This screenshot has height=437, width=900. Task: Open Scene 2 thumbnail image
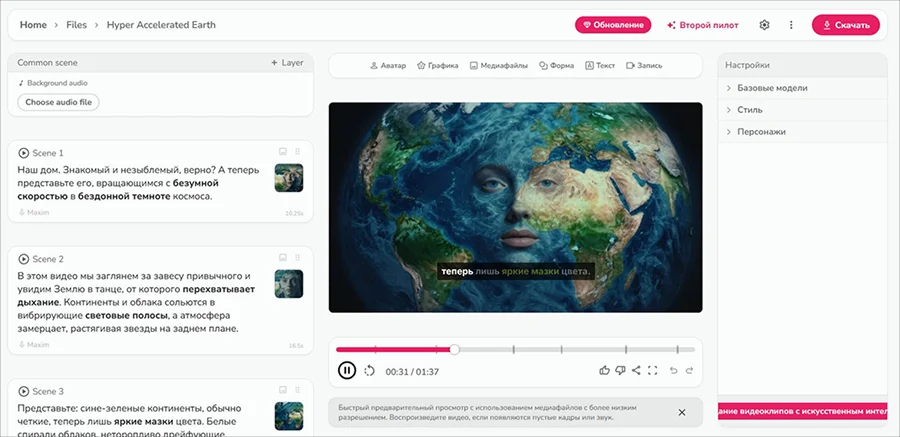coord(289,284)
